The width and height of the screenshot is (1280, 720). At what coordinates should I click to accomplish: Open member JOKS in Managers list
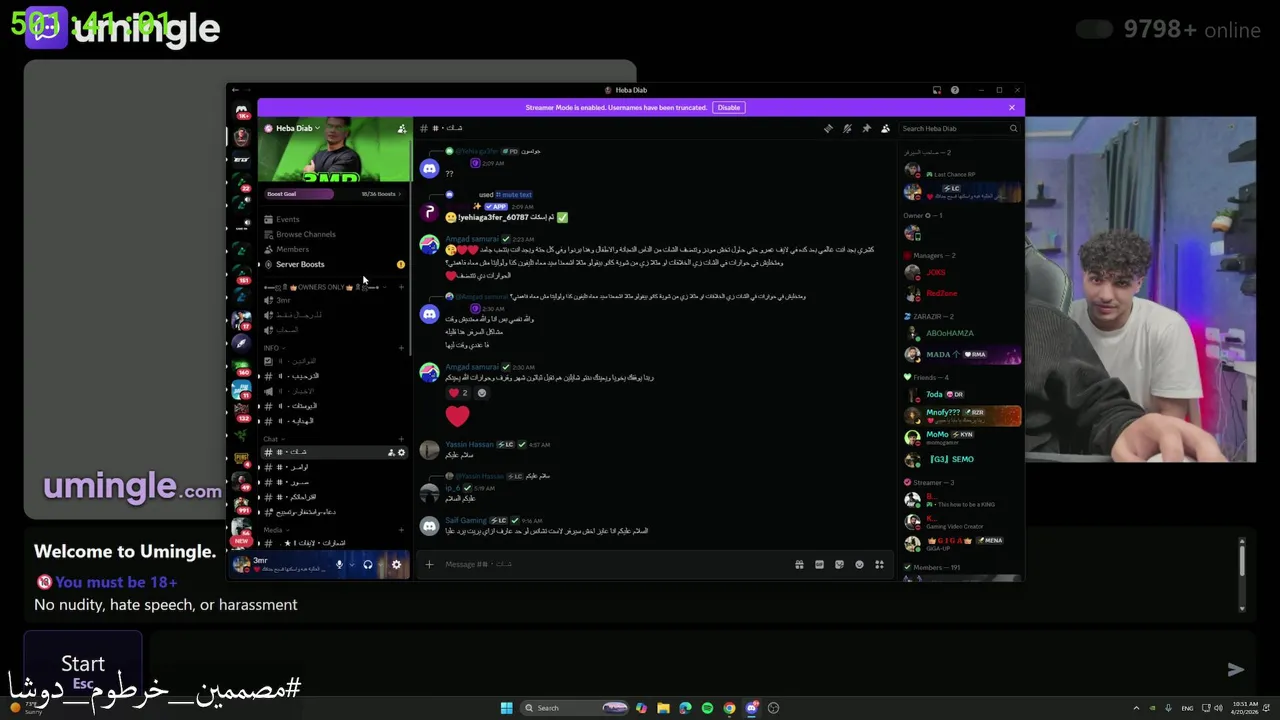click(x=936, y=272)
